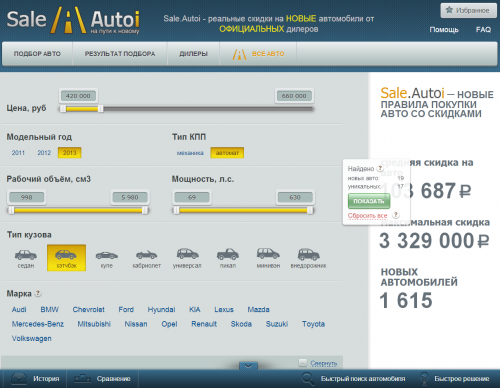The height and width of the screenshot is (388, 500).
Task: Click the Свернуть checkbox icon
Action: [303, 362]
